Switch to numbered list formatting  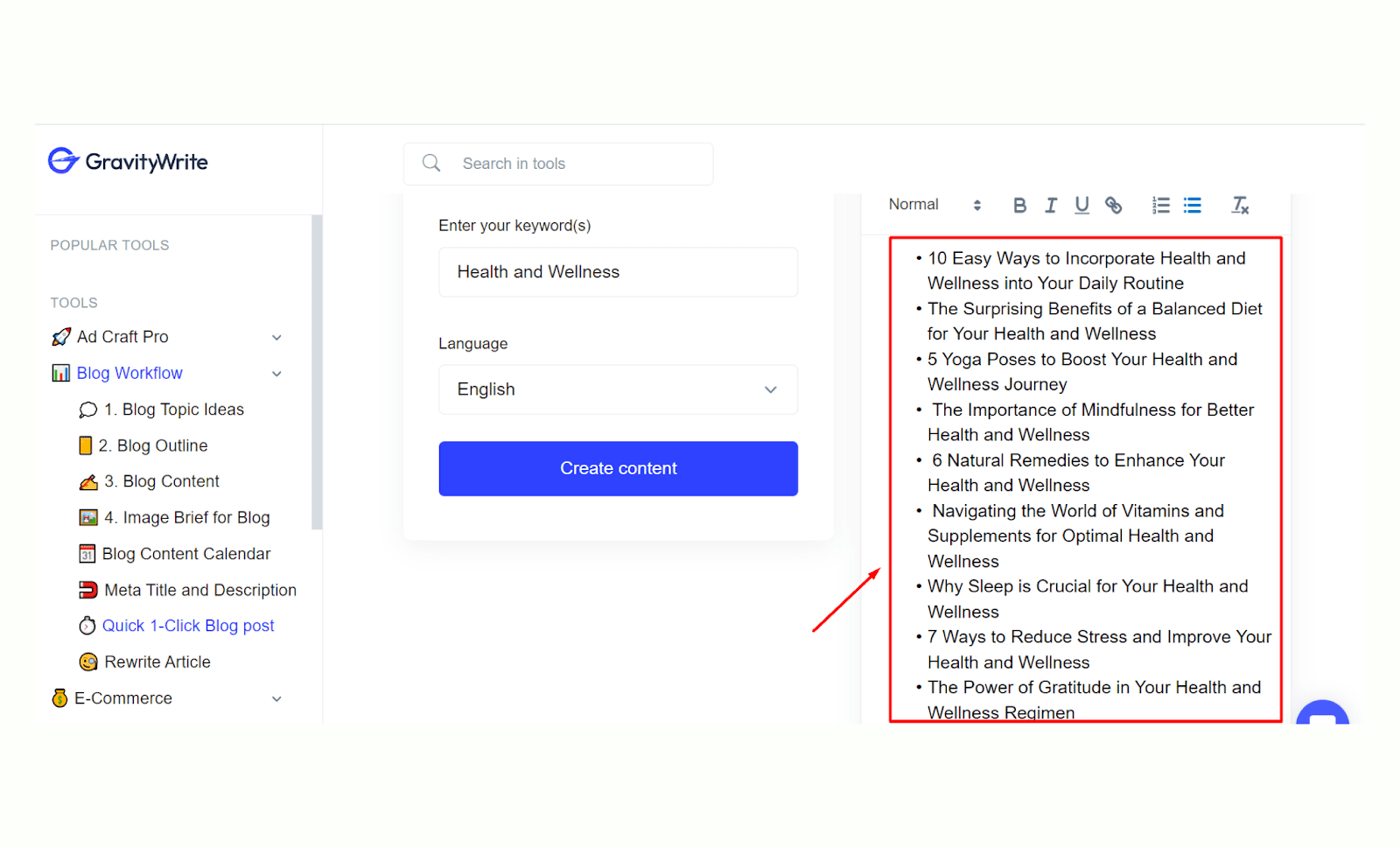click(1161, 205)
